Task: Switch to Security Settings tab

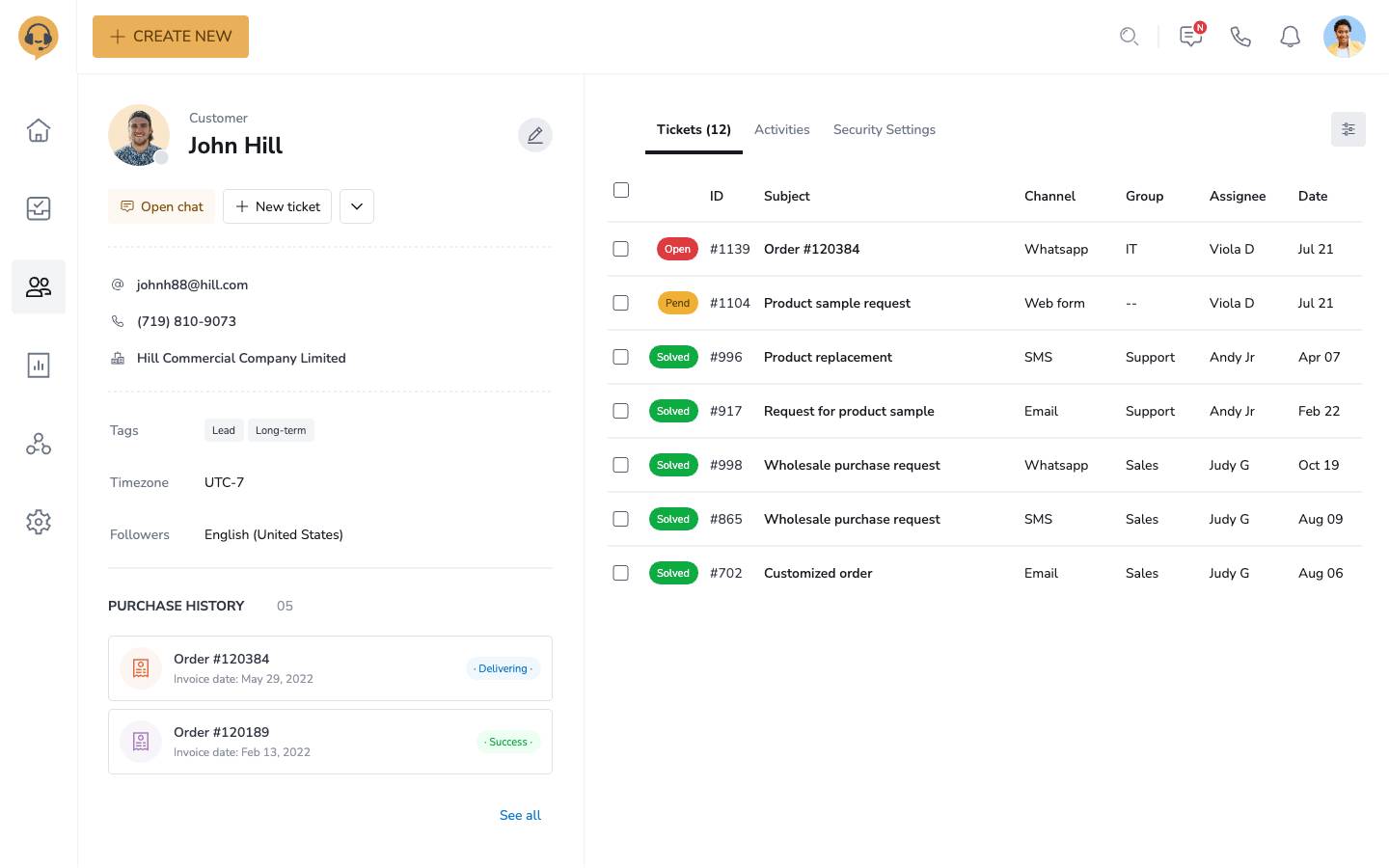Action: pos(884,129)
